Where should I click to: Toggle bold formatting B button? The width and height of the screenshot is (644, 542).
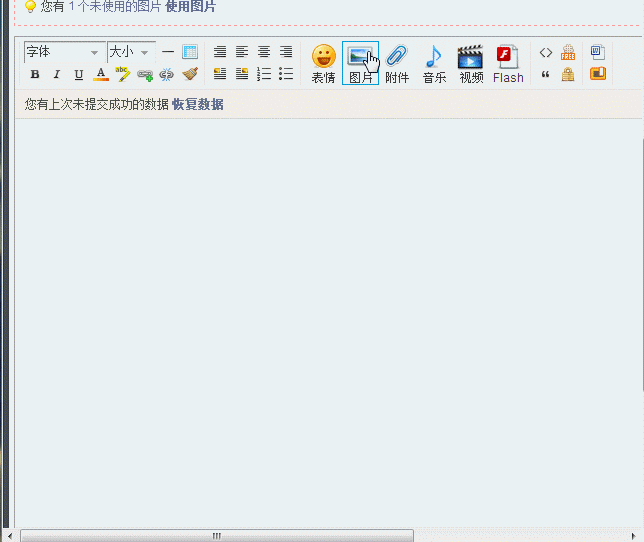click(35, 74)
